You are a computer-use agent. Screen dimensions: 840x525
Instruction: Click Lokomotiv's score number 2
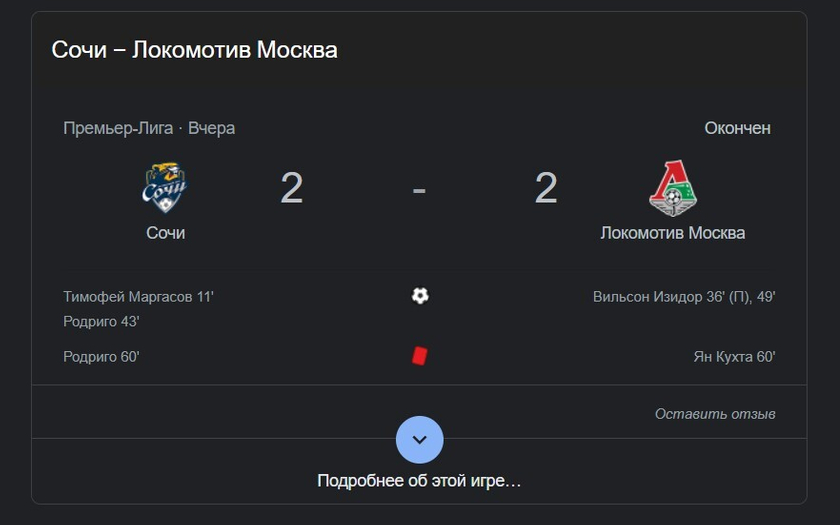[546, 188]
